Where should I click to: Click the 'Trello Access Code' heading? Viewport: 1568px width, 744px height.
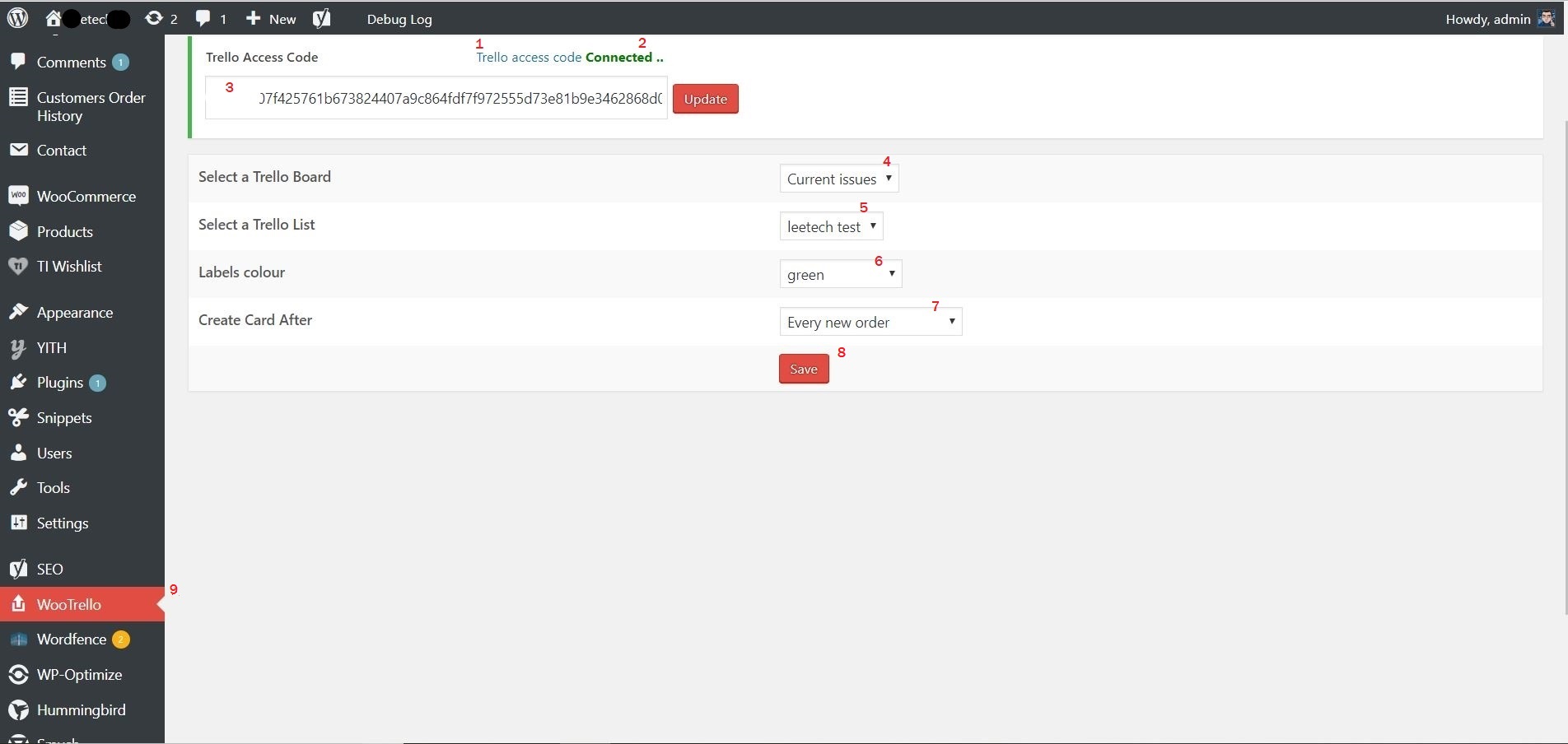pos(262,58)
